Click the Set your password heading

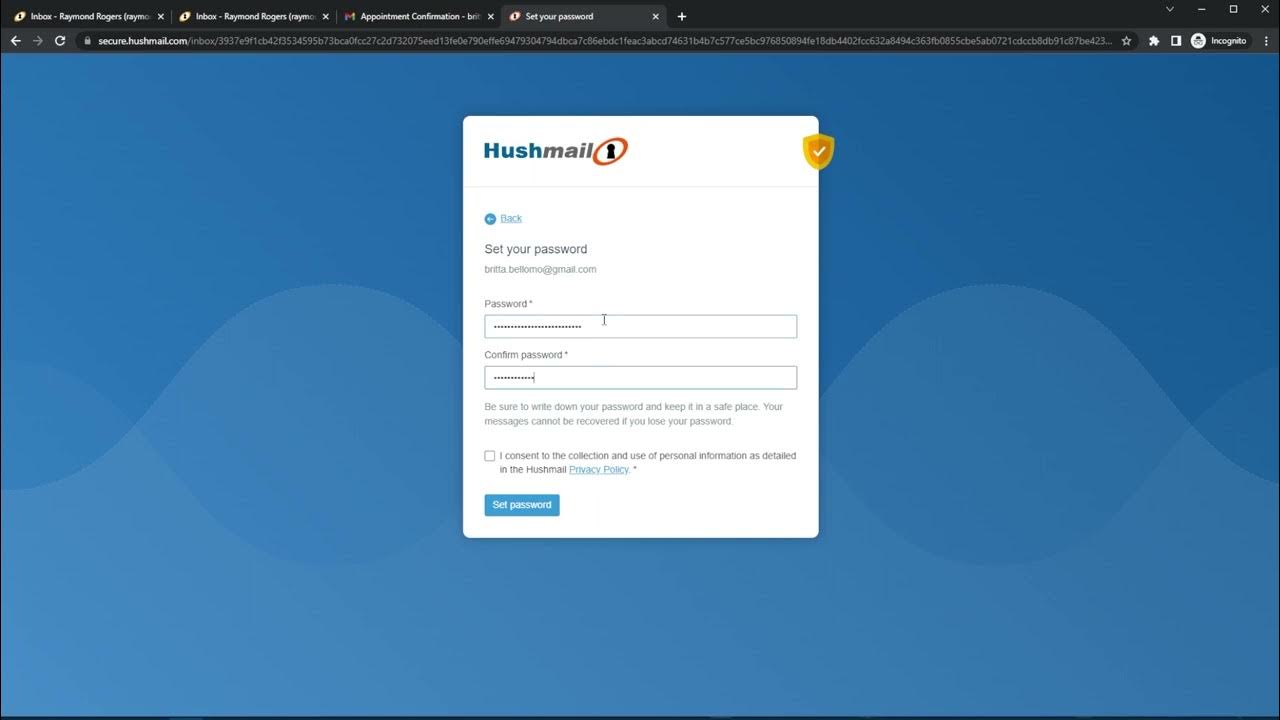[536, 249]
